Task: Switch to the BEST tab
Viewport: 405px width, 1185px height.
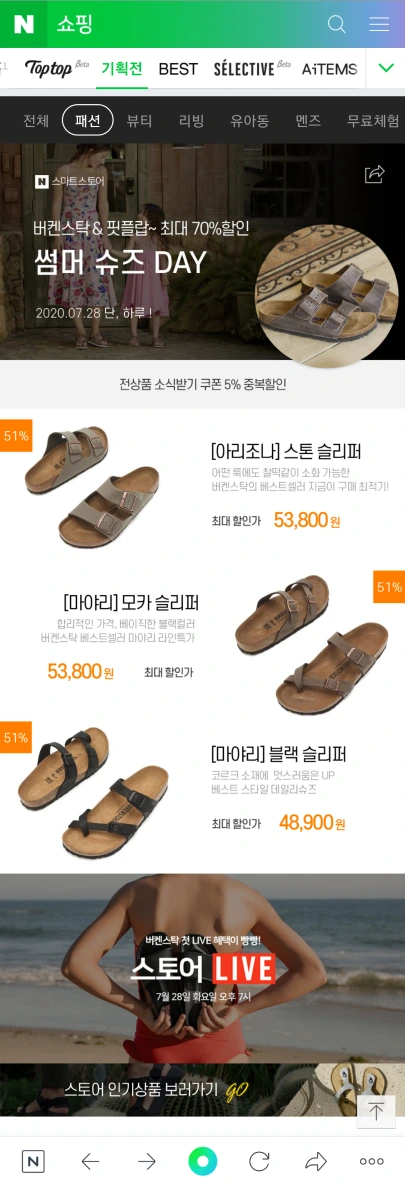Action: pyautogui.click(x=178, y=69)
